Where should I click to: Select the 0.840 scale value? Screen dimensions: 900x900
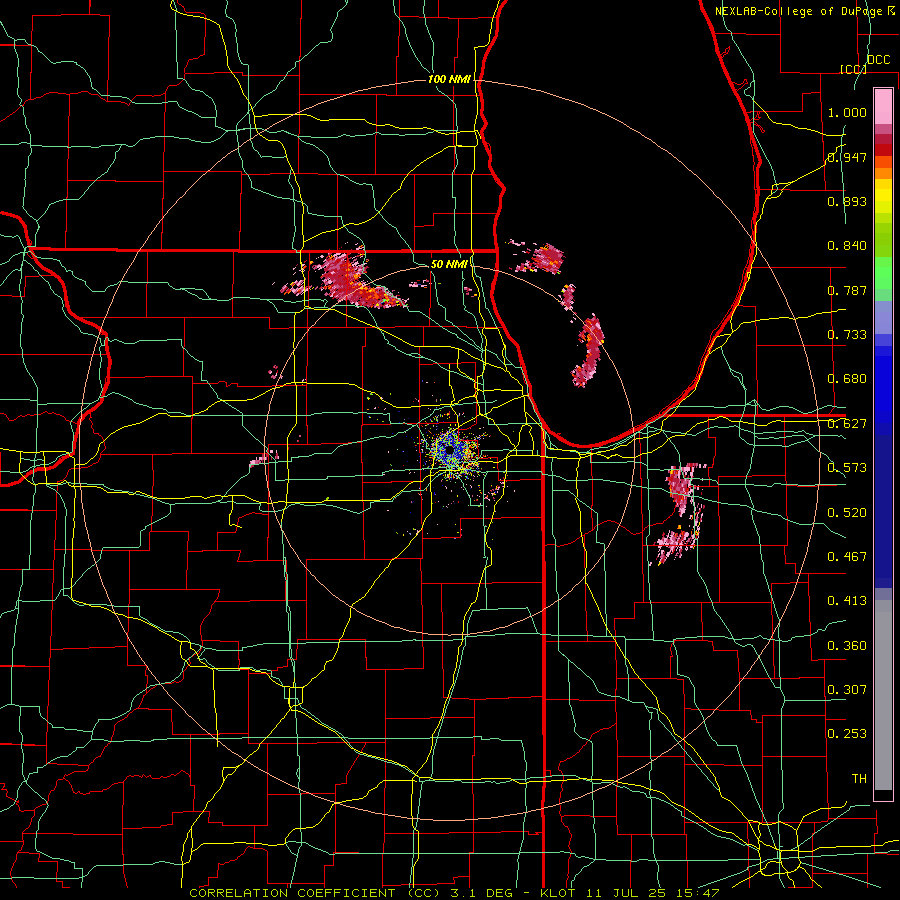coord(847,246)
